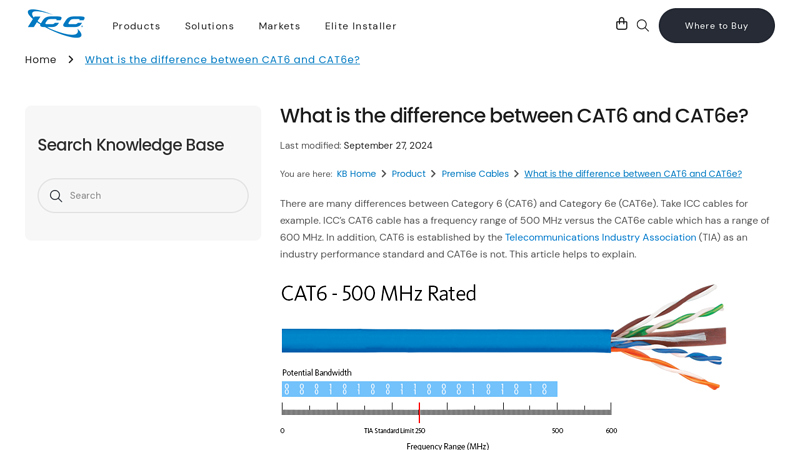The image size is (800, 450).
Task: Click the ICC logo
Action: pos(56,23)
